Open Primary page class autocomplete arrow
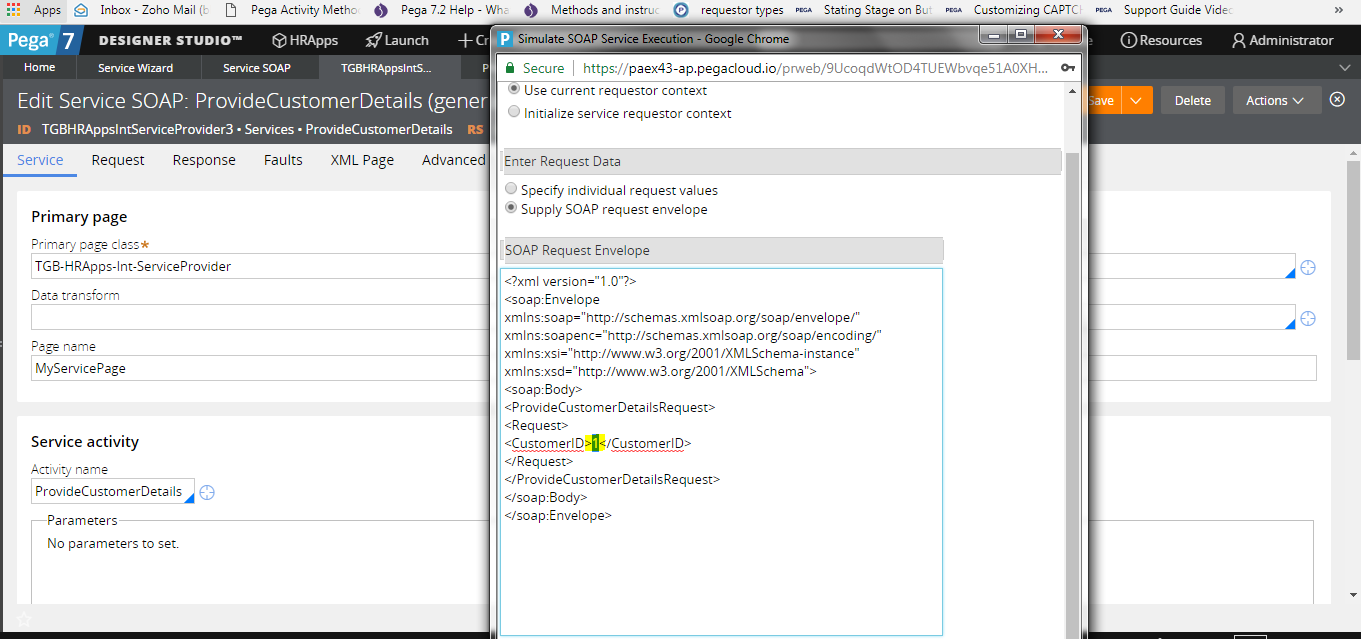This screenshot has height=639, width=1361. point(1289,272)
